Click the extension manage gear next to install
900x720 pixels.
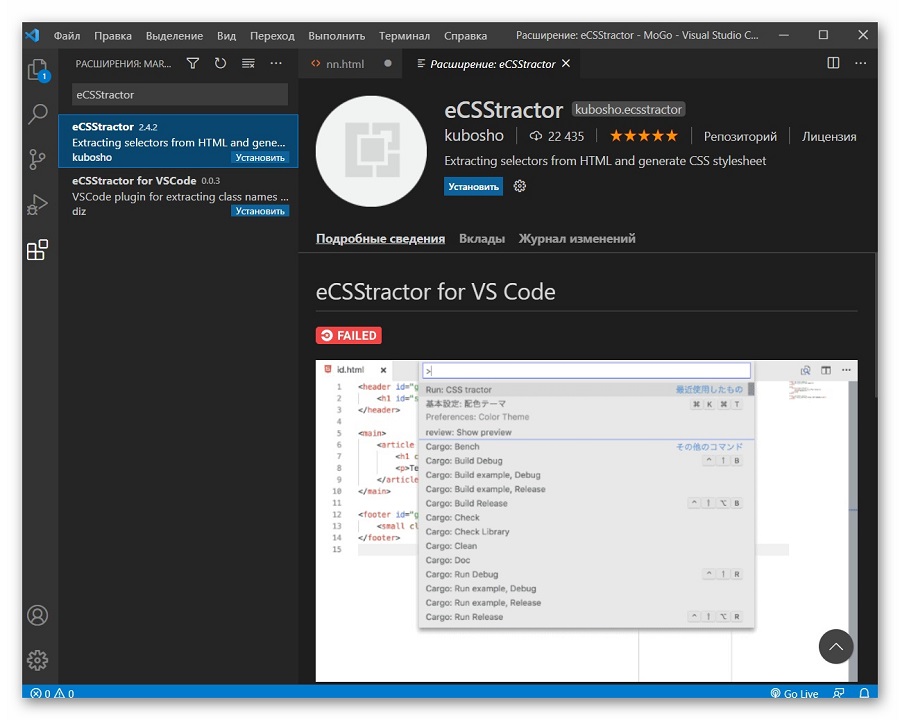coord(519,186)
